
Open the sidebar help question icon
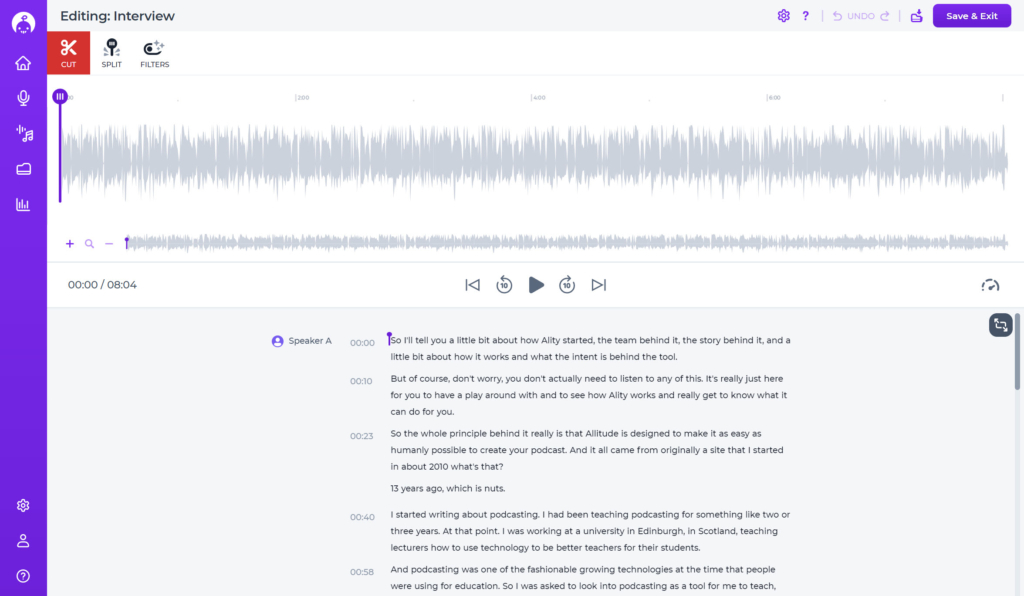(x=24, y=576)
